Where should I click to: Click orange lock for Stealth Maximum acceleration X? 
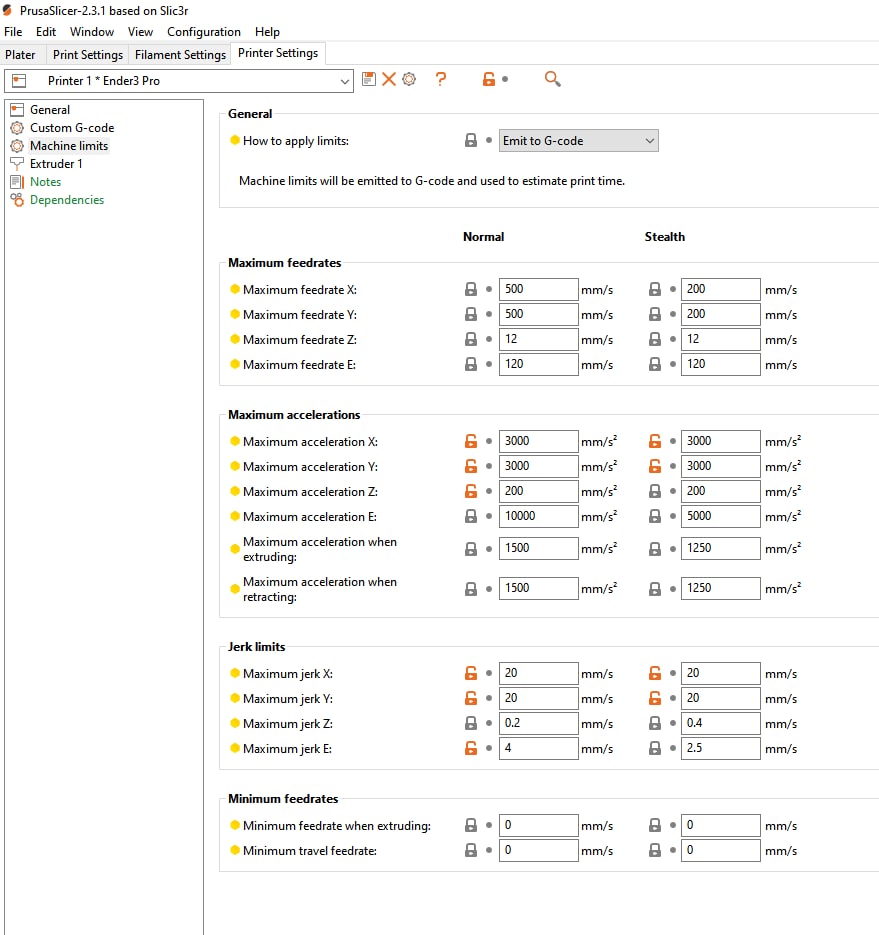point(655,441)
